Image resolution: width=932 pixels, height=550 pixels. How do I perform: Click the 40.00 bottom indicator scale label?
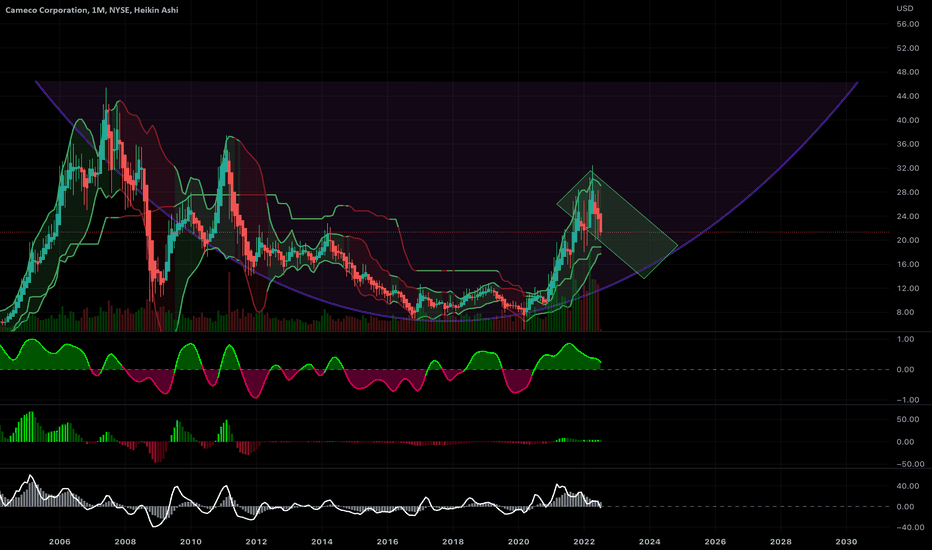pyautogui.click(x=908, y=486)
